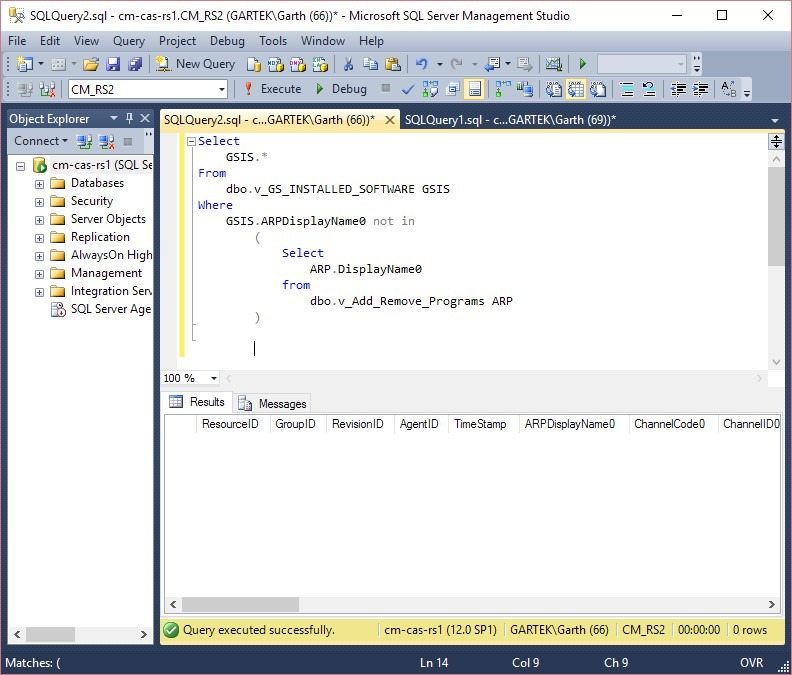Select the Results tab

point(197,402)
